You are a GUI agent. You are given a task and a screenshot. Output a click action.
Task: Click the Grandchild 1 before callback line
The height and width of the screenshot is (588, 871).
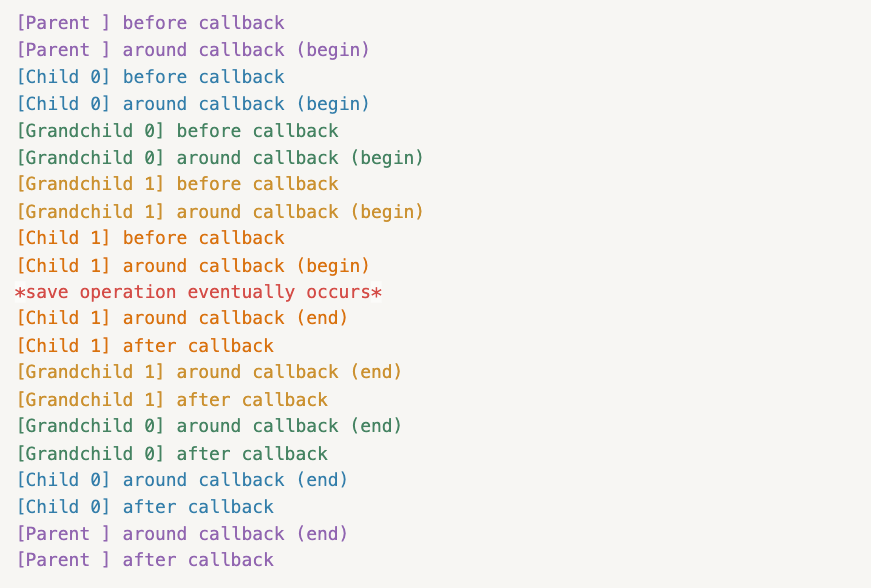pyautogui.click(x=177, y=184)
